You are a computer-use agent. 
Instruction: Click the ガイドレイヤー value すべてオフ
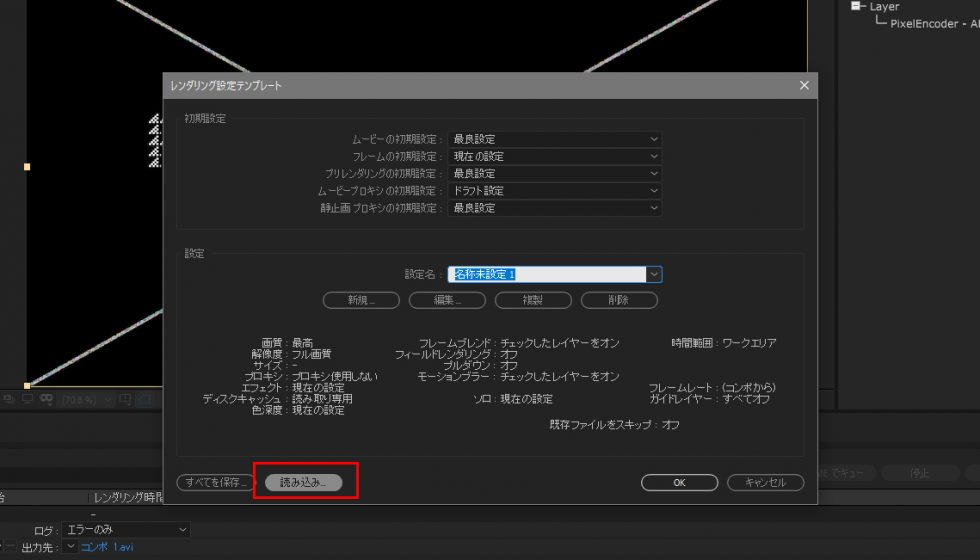coord(746,399)
